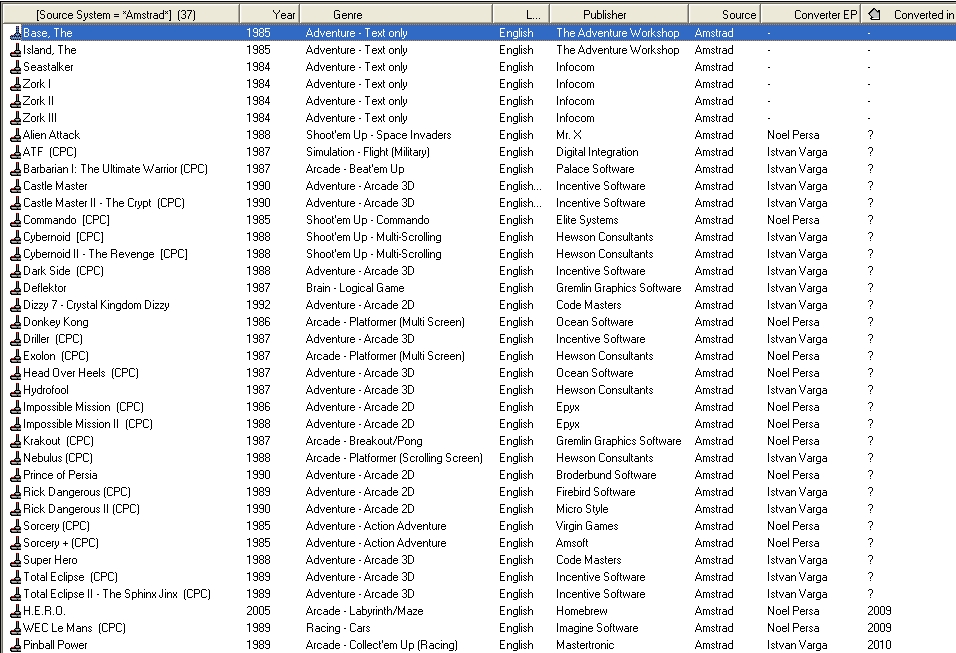Click the joystick icon beside Base, The
This screenshot has height=653, width=956.
16,33
